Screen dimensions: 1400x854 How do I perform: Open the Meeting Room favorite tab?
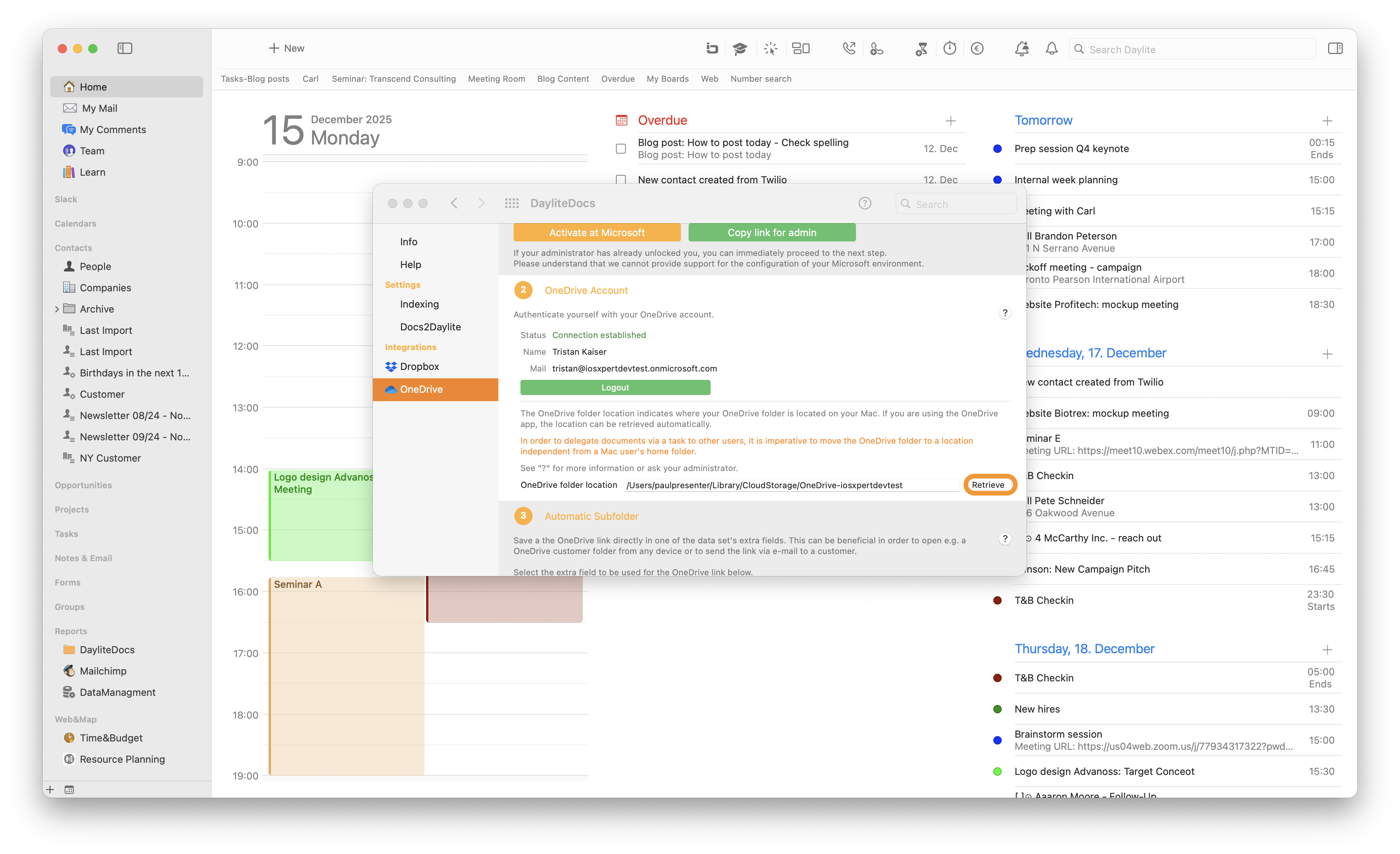(496, 79)
